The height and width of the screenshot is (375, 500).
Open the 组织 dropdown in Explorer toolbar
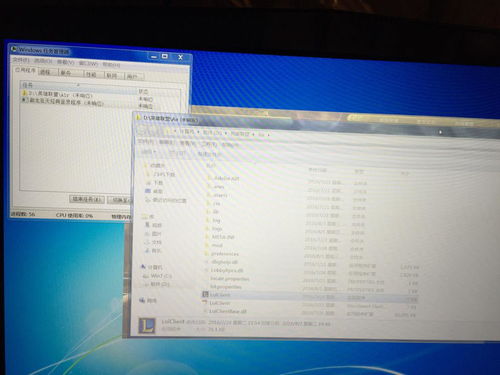(148, 152)
